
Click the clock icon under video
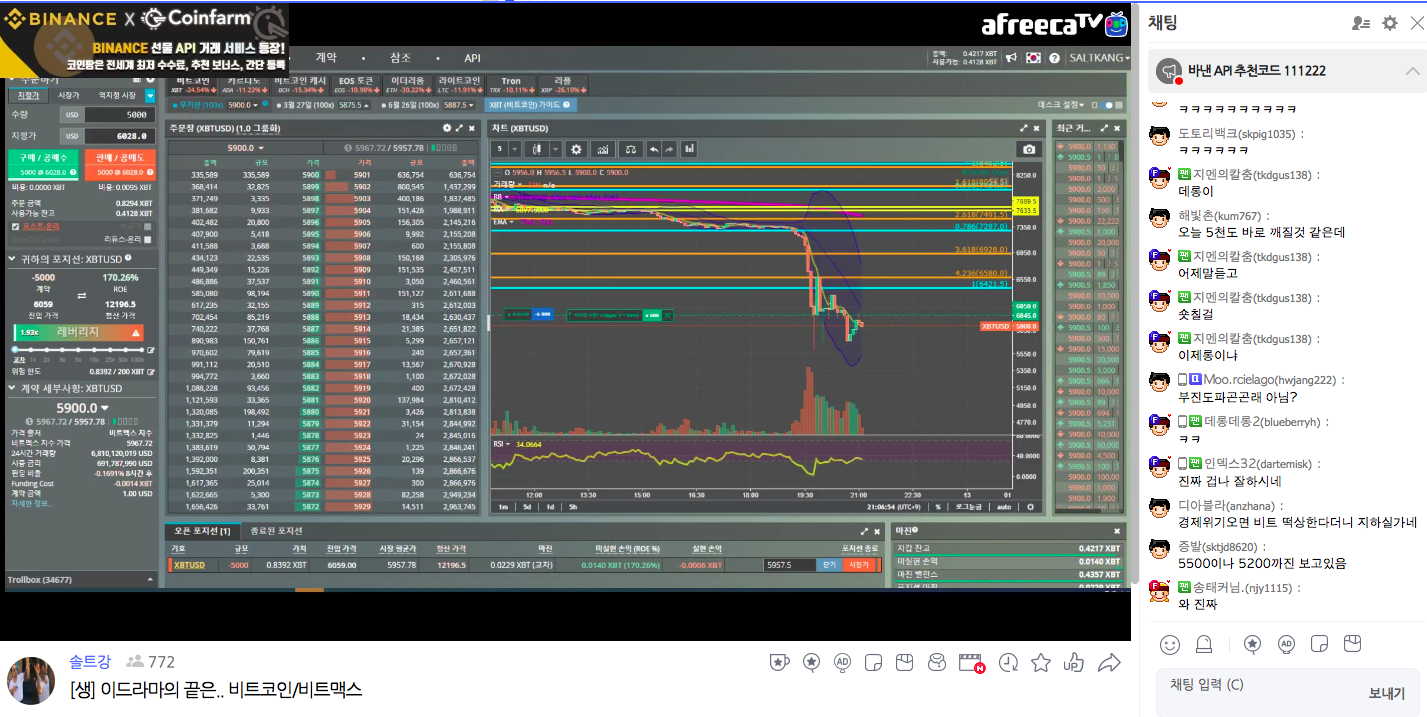point(1008,662)
